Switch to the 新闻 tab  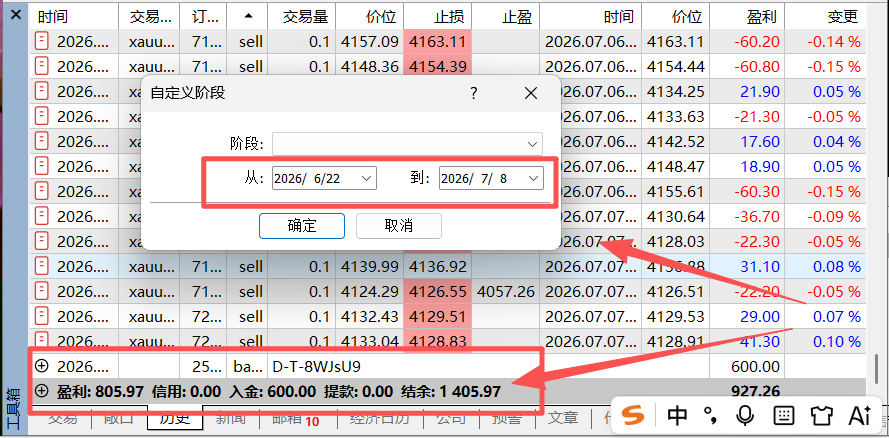point(230,419)
